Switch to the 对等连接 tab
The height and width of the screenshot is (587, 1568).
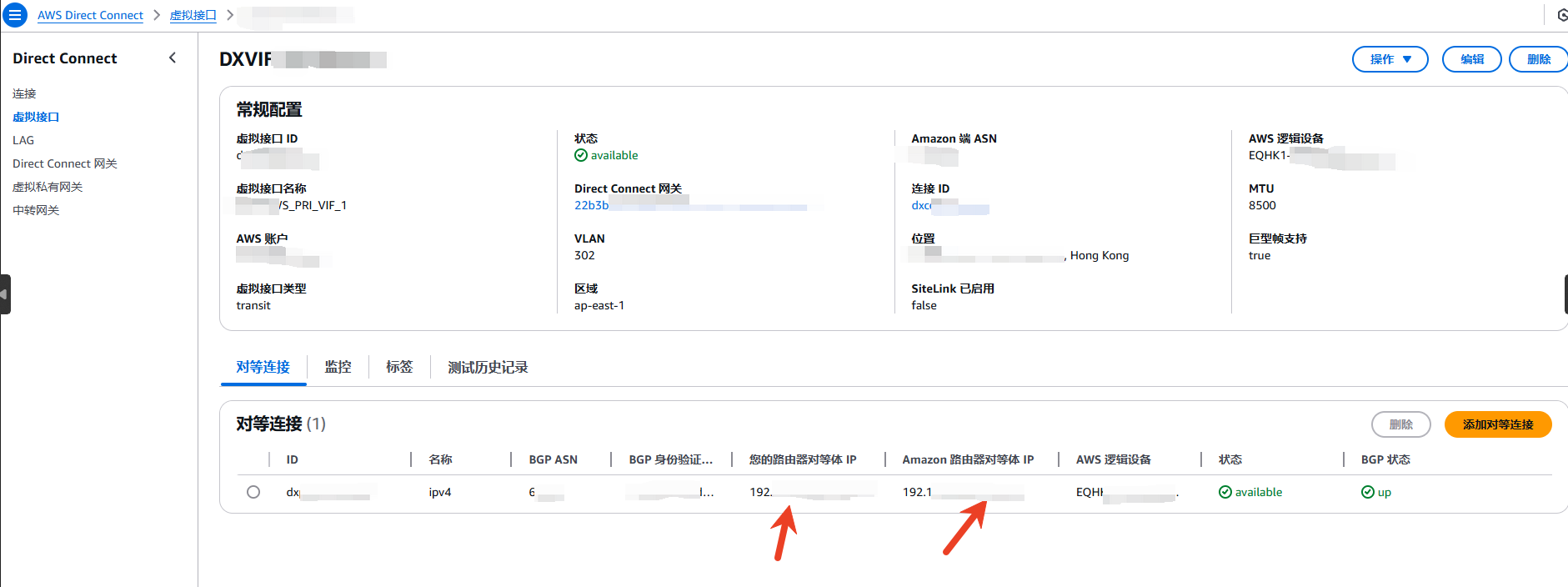pyautogui.click(x=263, y=367)
